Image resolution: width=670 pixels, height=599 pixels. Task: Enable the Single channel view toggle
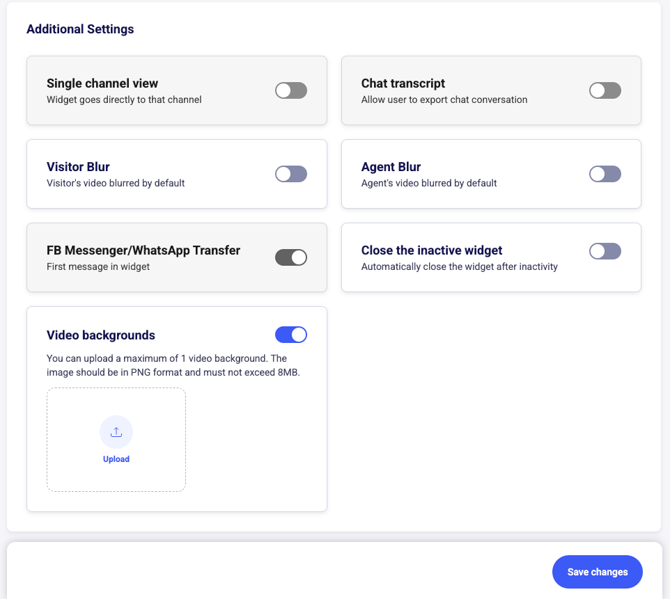(x=291, y=91)
